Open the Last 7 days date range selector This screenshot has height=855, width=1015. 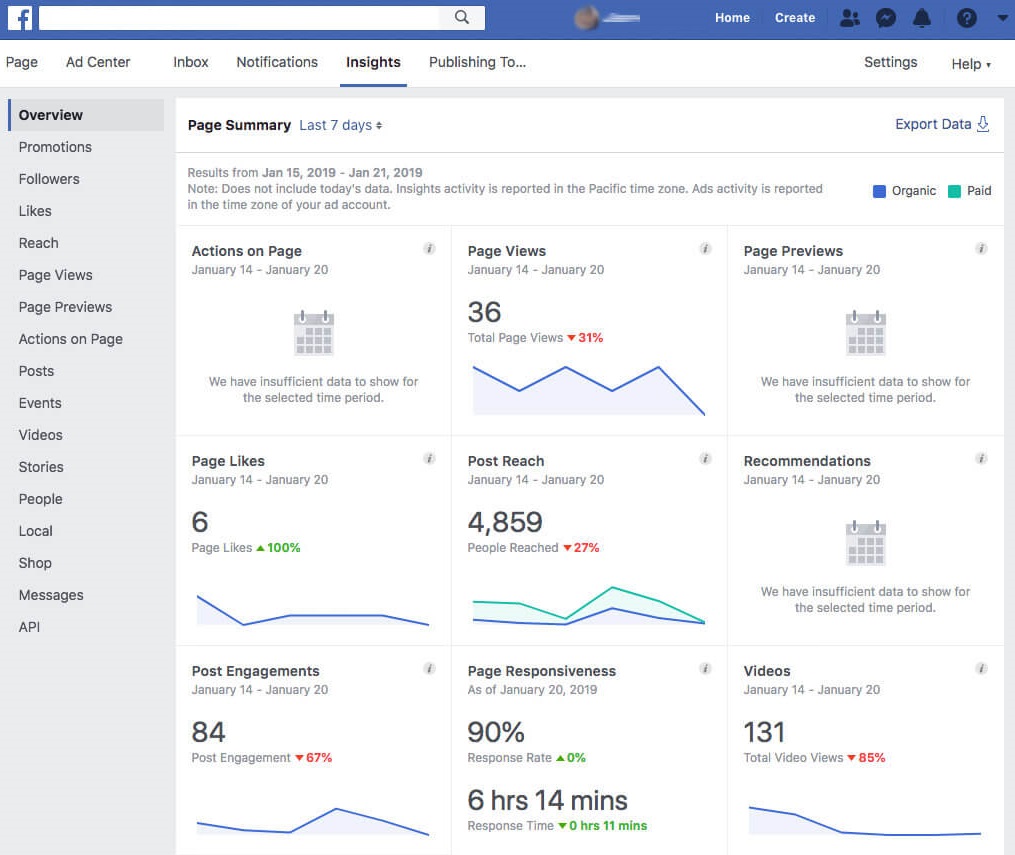(340, 125)
